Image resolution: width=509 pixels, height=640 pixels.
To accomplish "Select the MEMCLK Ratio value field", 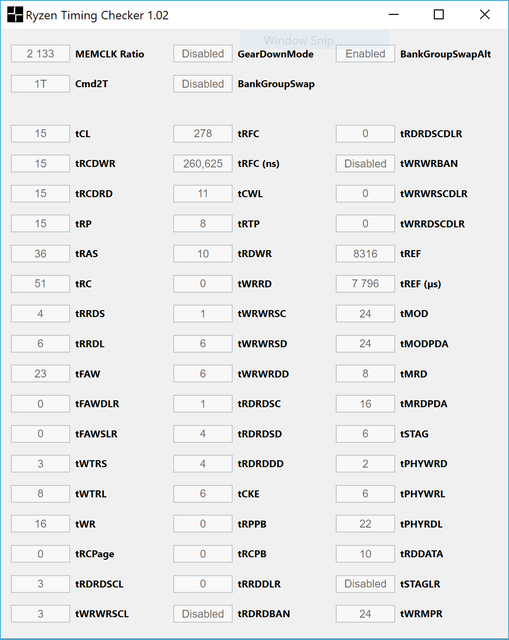I will point(40,53).
